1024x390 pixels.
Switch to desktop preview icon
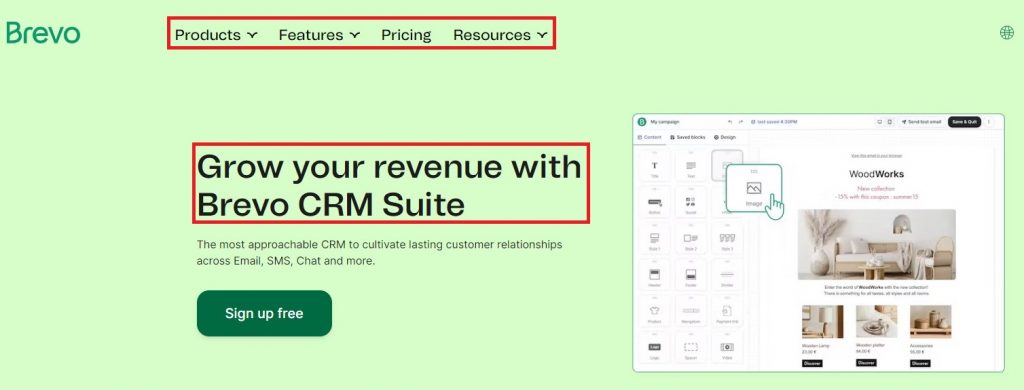(880, 122)
